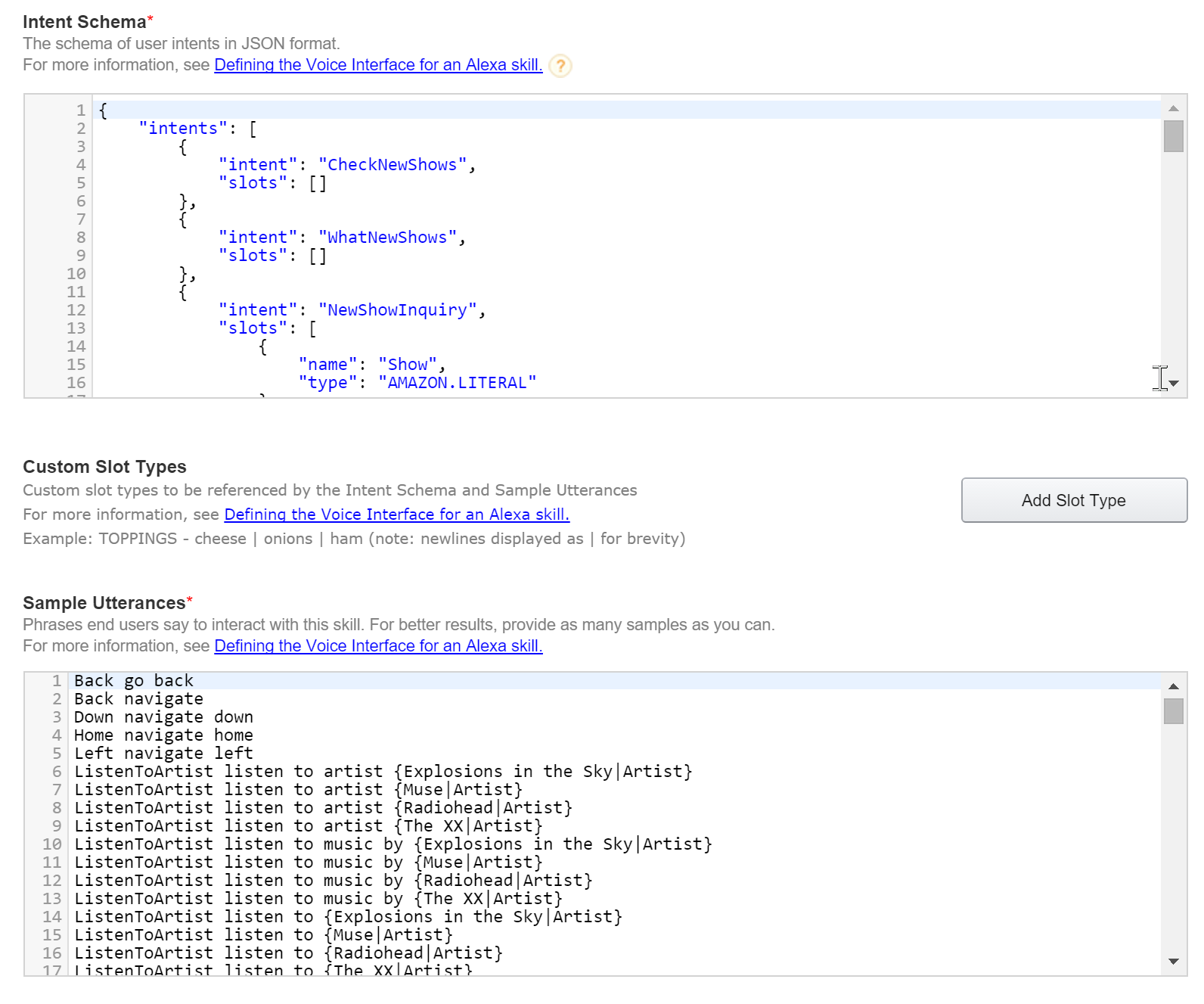Click Intent Schema scrollbar thumb
This screenshot has height=1004, width=1204.
tap(1173, 137)
